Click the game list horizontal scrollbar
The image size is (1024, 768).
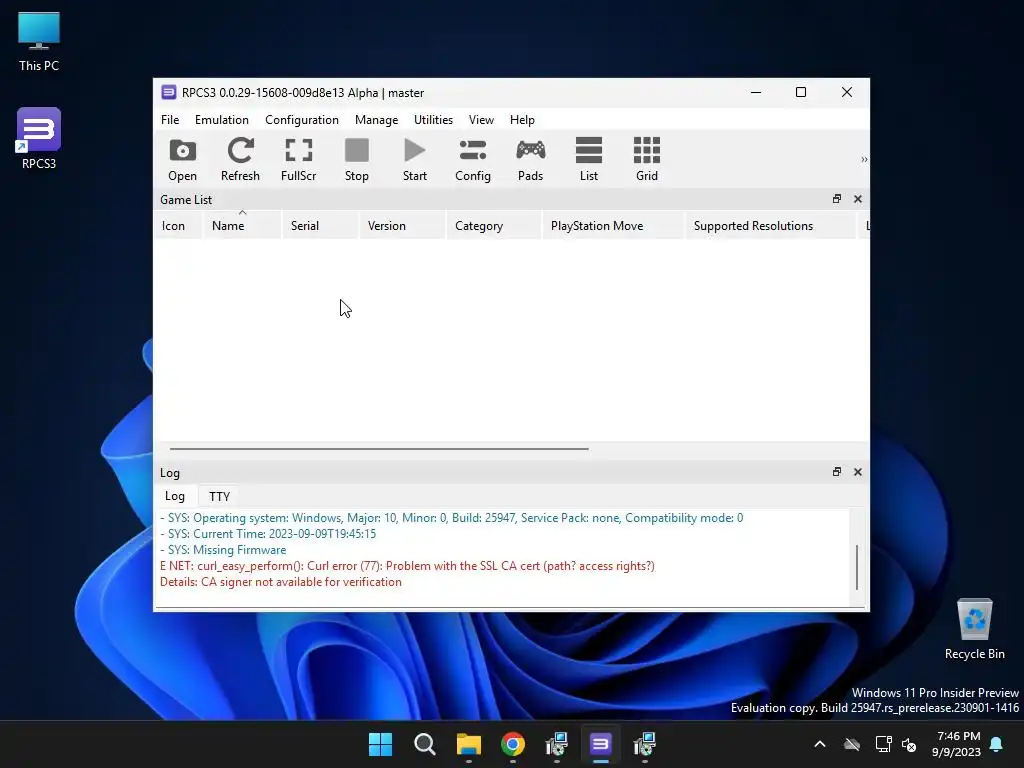tap(379, 449)
